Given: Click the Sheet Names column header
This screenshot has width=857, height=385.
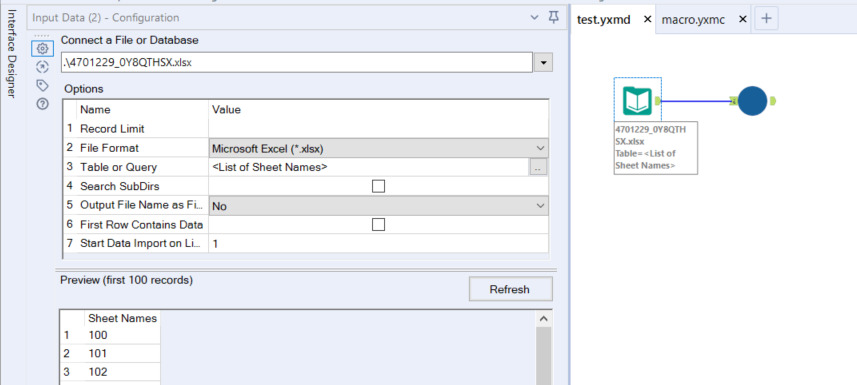Looking at the screenshot, I should 122,318.
